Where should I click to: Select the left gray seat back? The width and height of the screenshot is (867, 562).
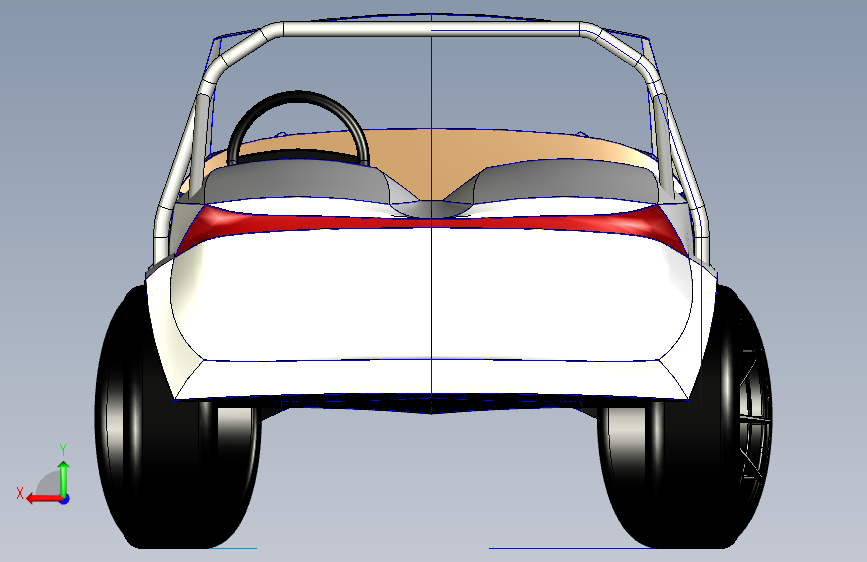pos(296,180)
